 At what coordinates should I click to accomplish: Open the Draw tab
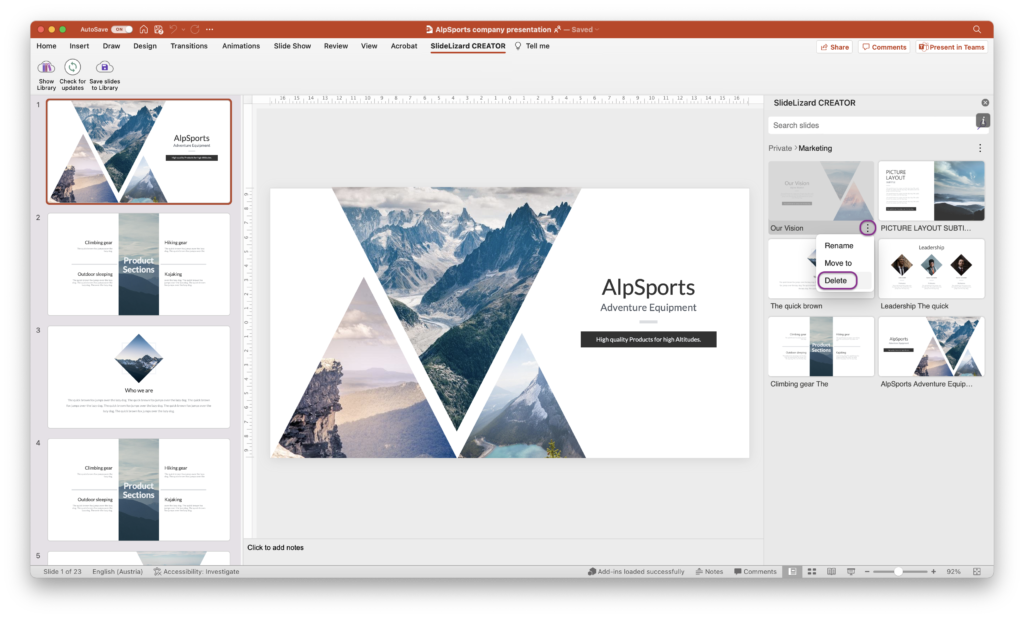111,46
